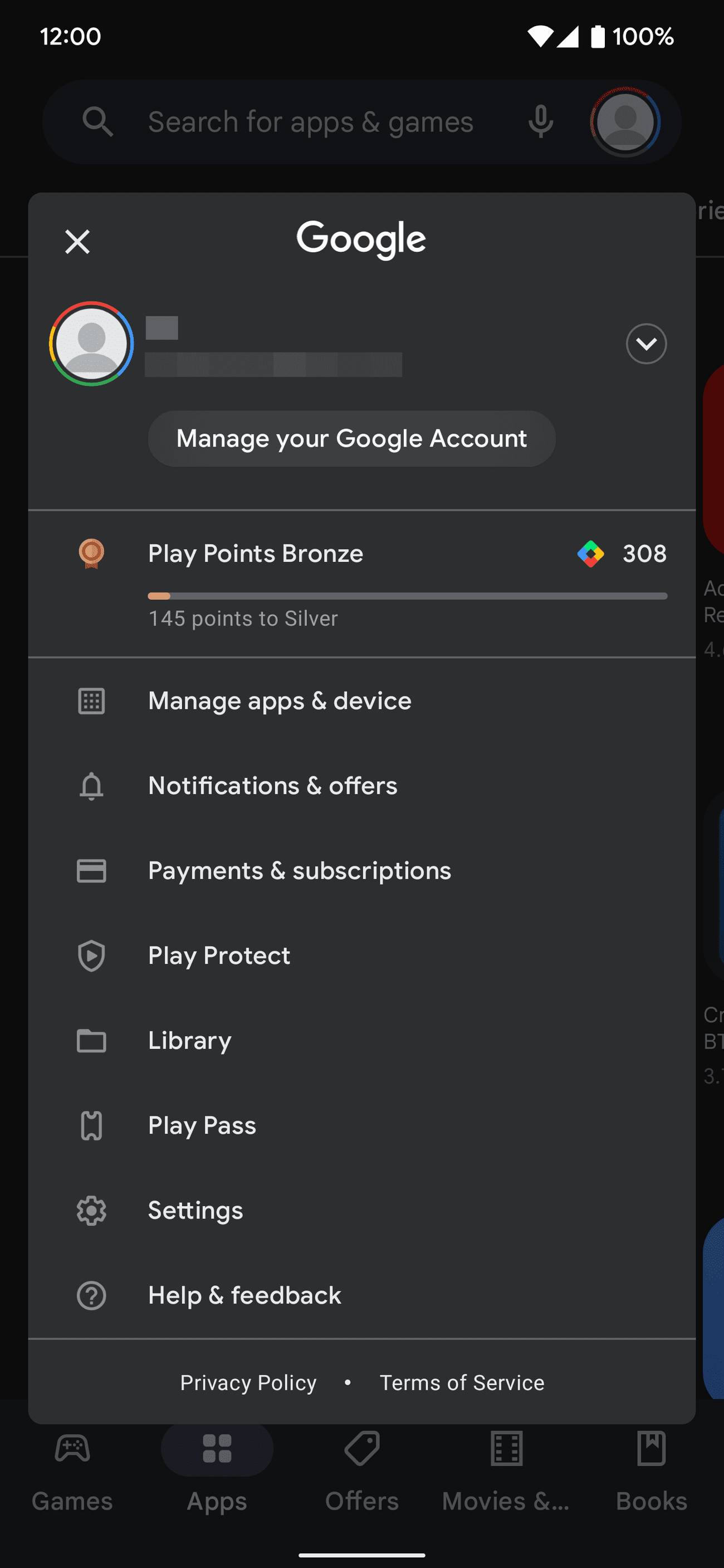
Task: Open the Privacy Policy link
Action: click(x=248, y=1383)
